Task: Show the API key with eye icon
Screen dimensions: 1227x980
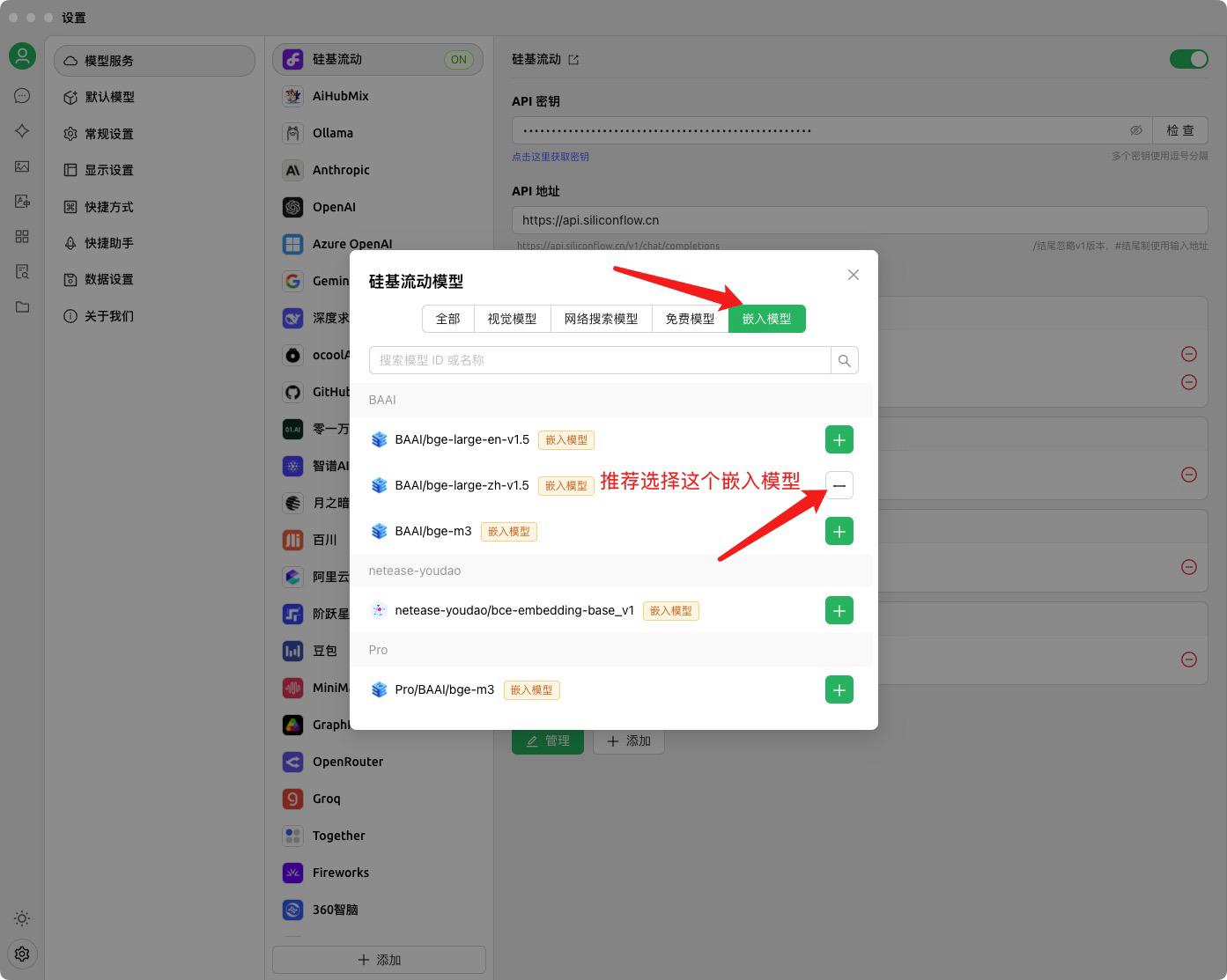Action: pyautogui.click(x=1136, y=130)
